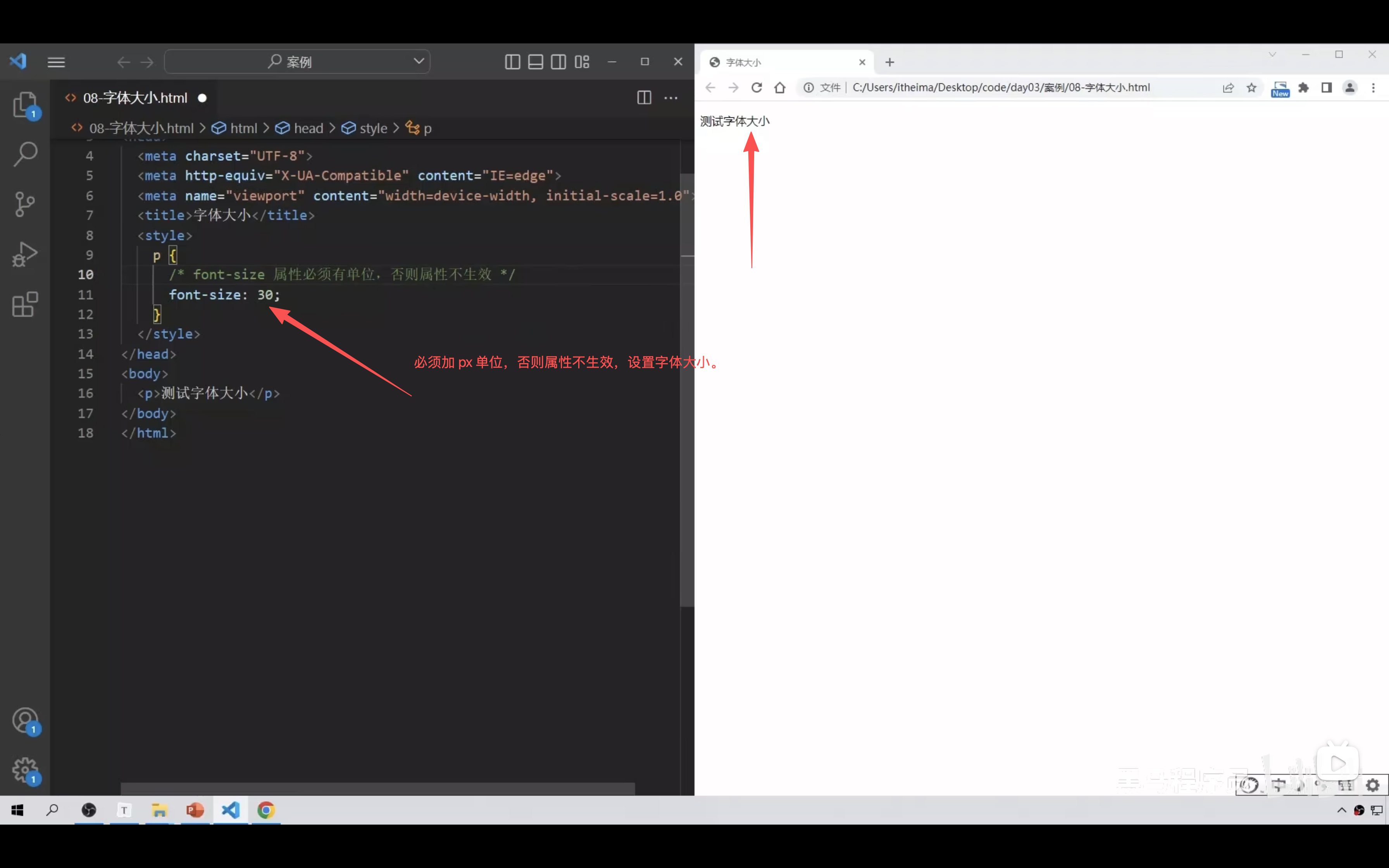This screenshot has width=1389, height=868.
Task: Open PowerPoint from the taskbar
Action: coord(195,810)
